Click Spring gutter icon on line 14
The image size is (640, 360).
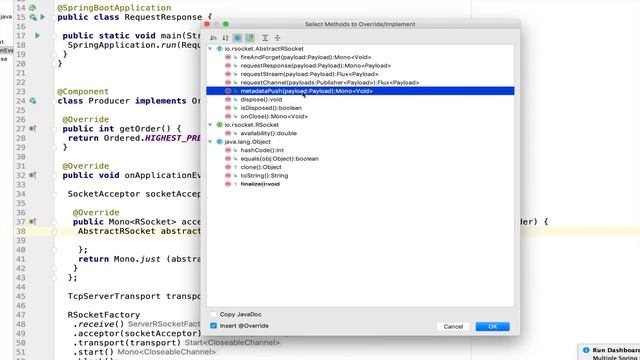coord(32,8)
